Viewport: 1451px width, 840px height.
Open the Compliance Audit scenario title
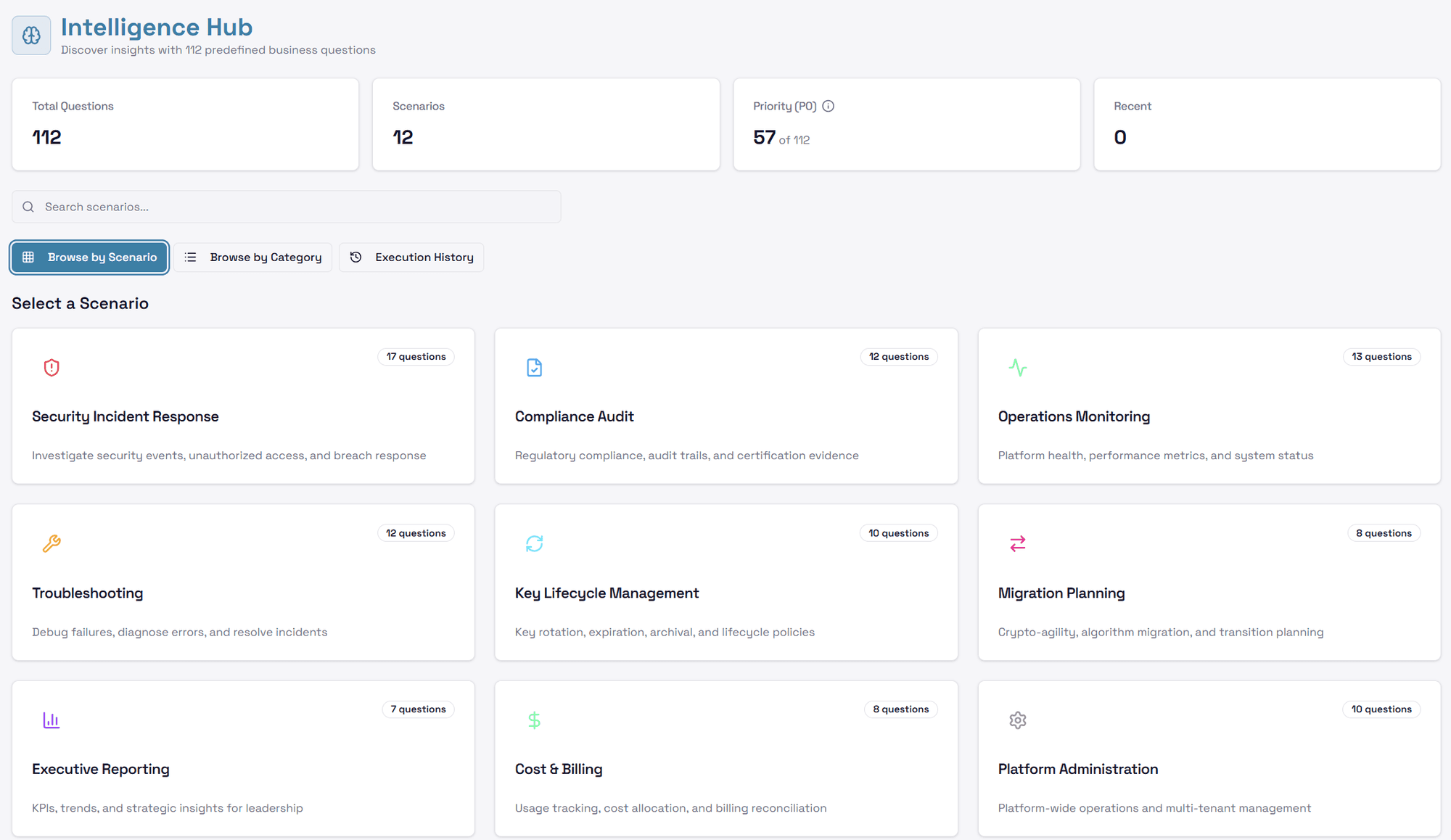click(x=574, y=416)
